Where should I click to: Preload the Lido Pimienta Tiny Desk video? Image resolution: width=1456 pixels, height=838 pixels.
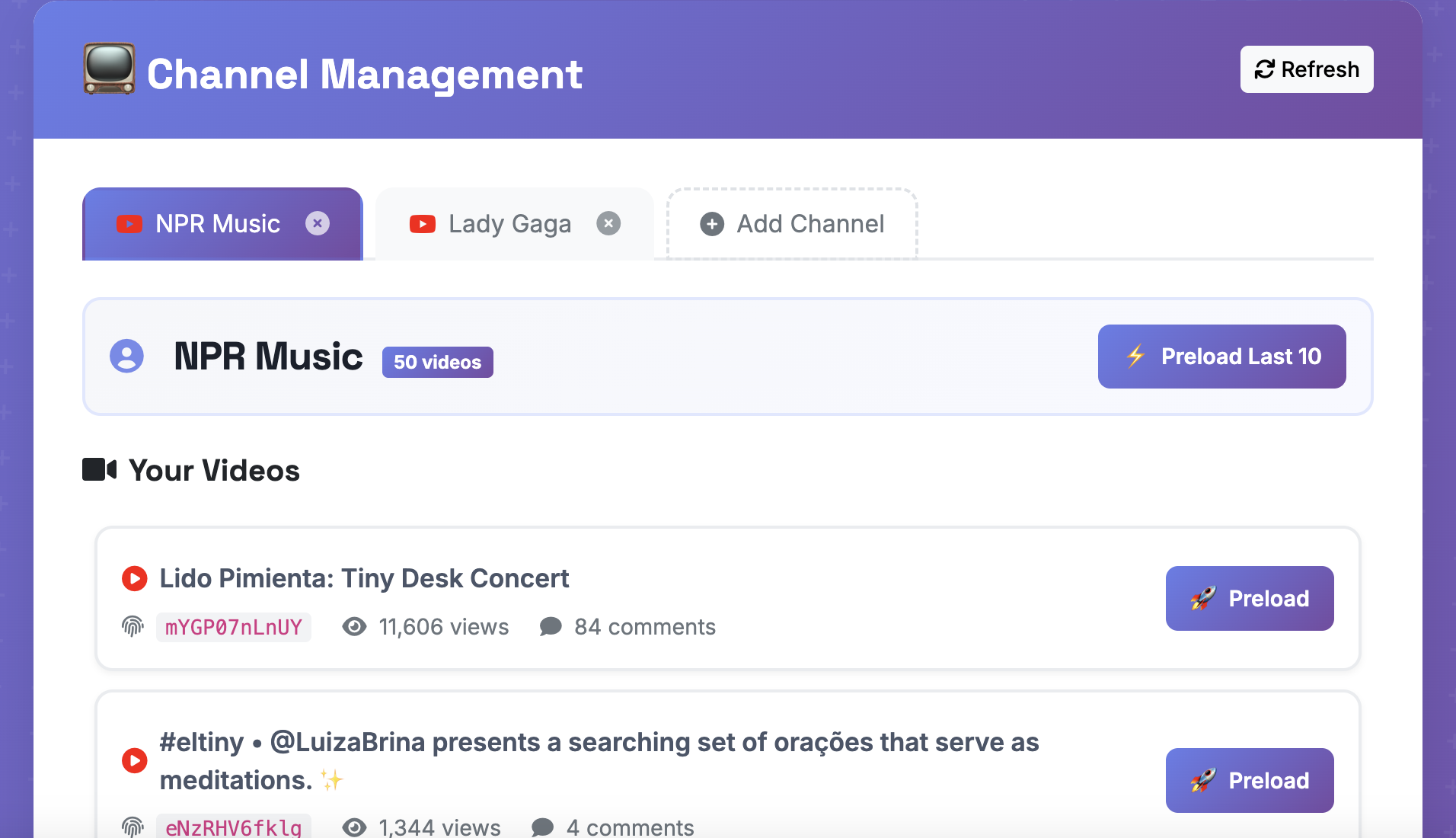(x=1249, y=598)
